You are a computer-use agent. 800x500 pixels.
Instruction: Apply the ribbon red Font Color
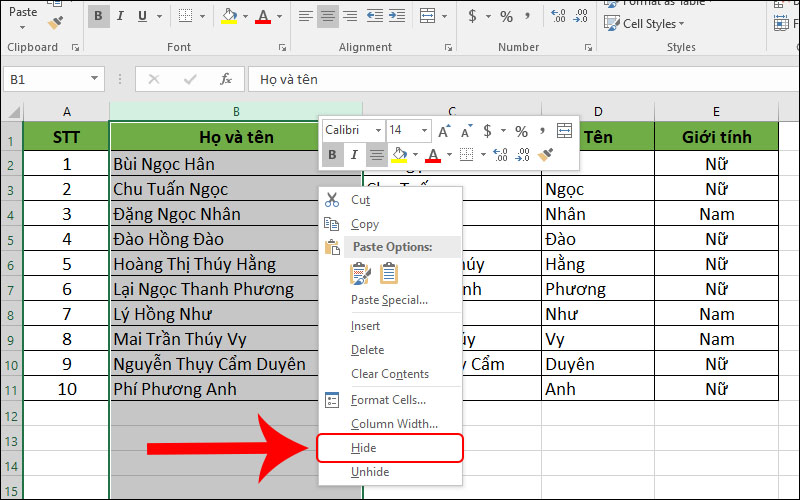click(x=263, y=16)
